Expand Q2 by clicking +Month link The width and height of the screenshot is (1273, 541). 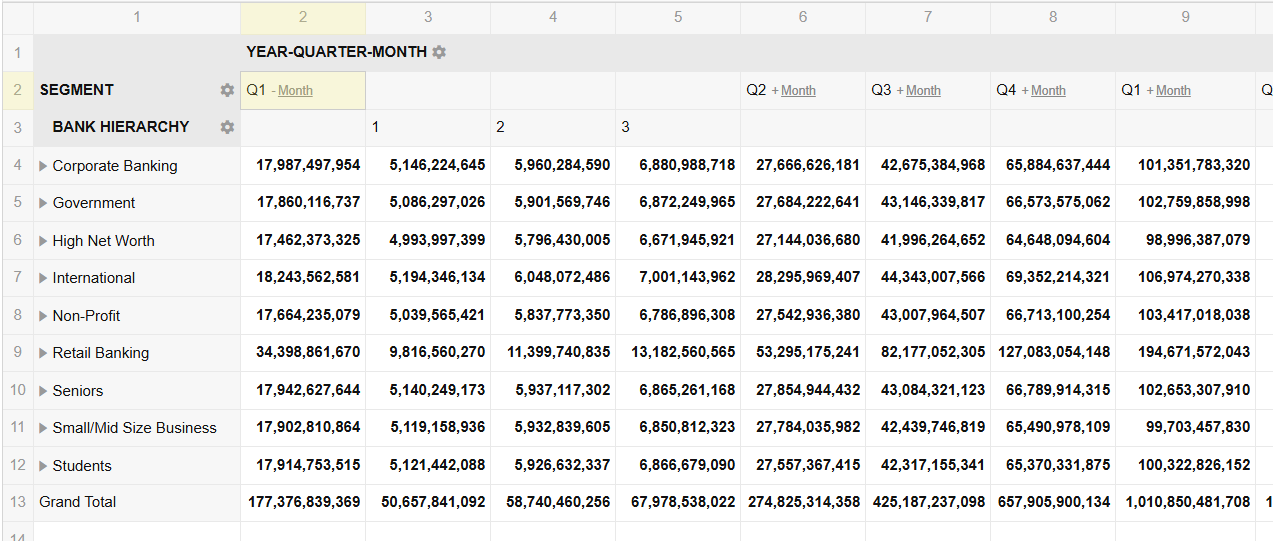pos(797,91)
